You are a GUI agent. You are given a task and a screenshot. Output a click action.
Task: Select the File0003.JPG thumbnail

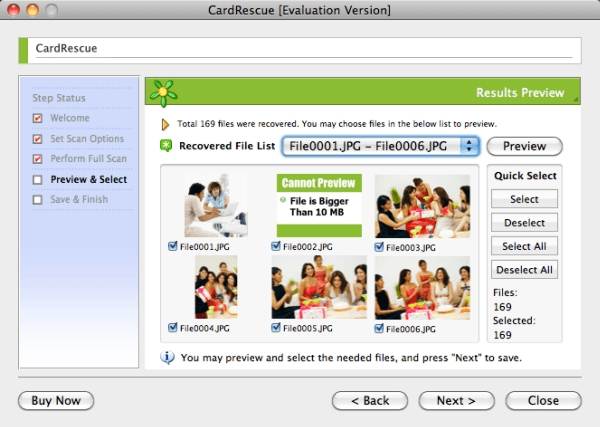(x=422, y=206)
